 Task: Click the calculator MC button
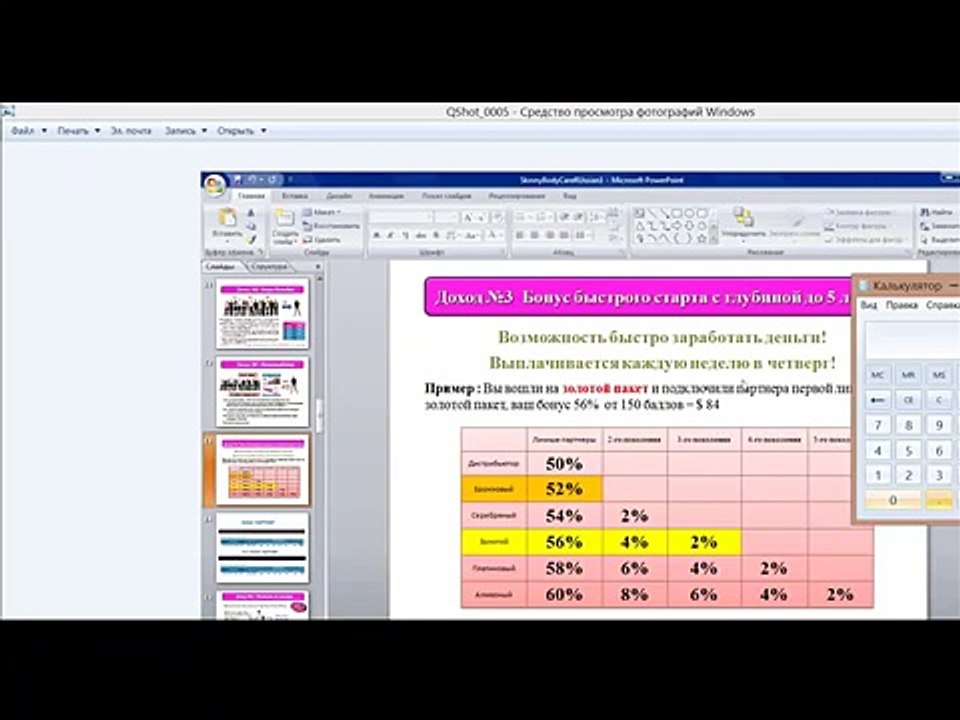878,375
